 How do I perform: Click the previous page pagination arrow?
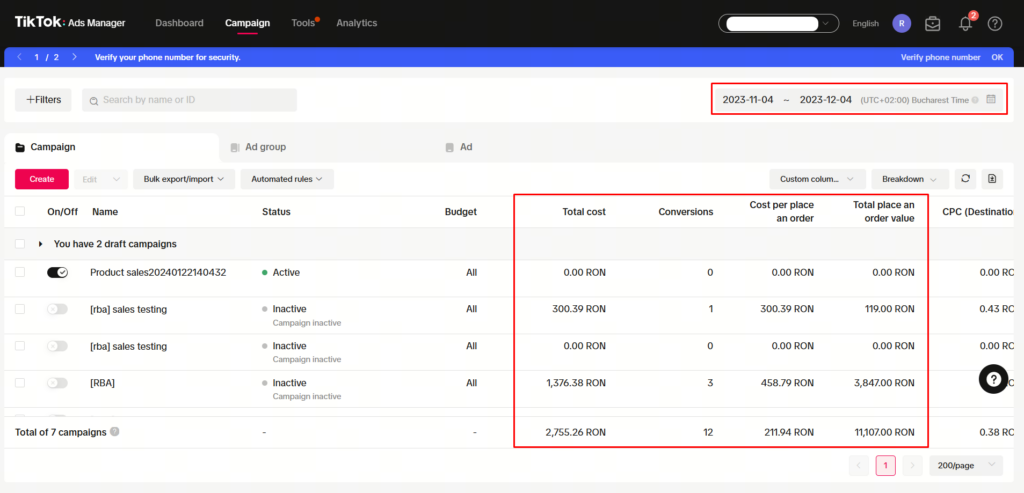click(x=859, y=466)
